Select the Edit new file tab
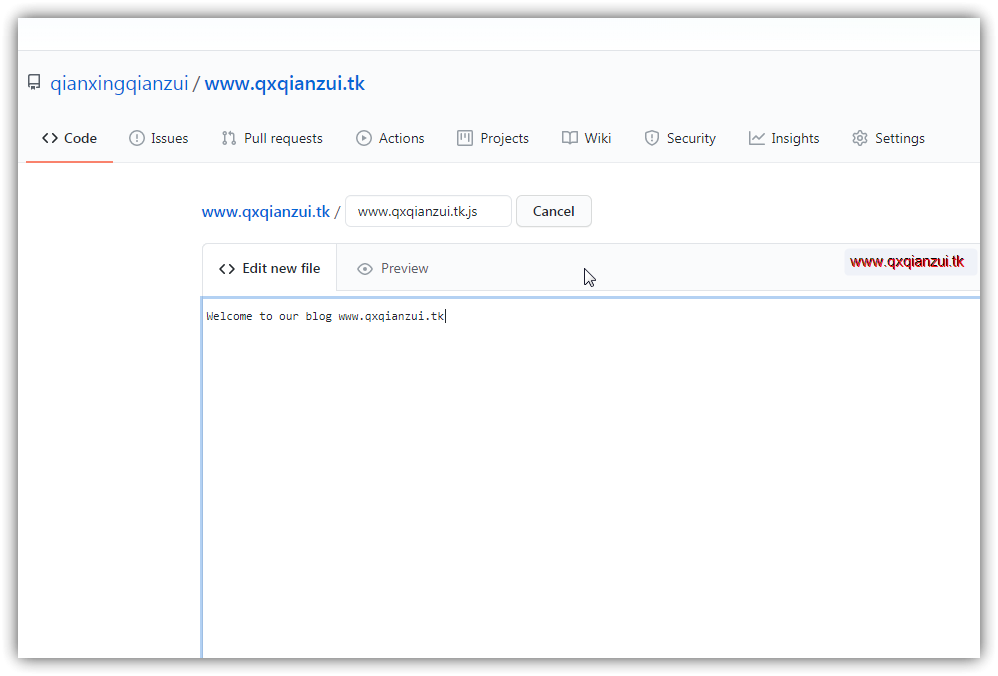 (280, 268)
